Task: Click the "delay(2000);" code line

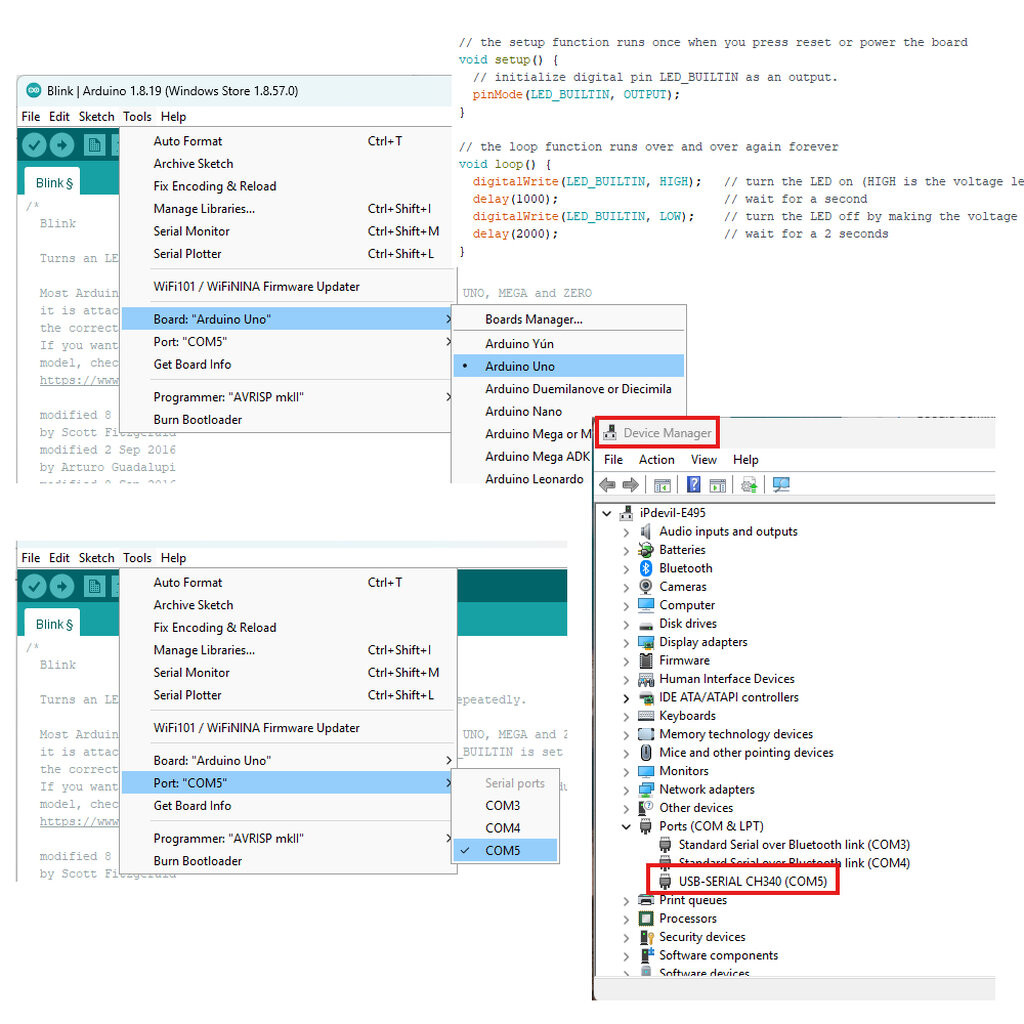Action: 515,234
